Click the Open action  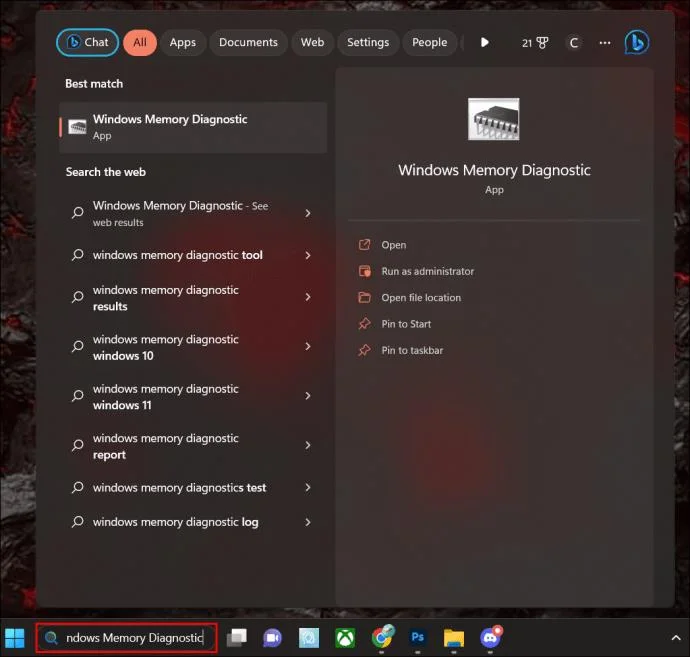coord(393,245)
